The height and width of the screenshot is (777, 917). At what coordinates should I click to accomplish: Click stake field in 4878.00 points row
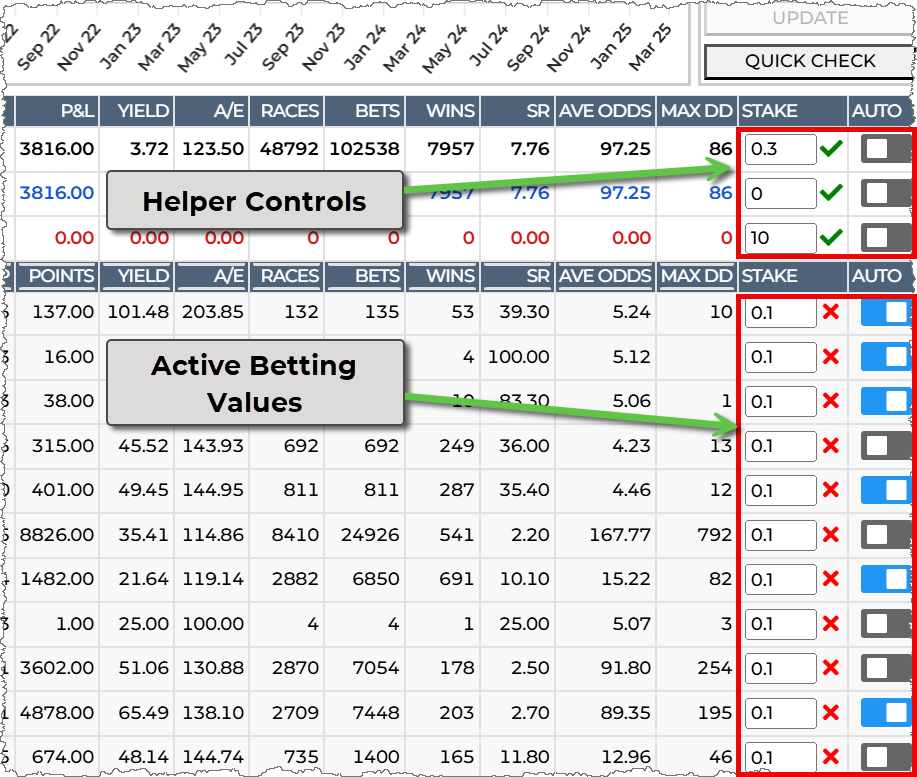[x=781, y=713]
